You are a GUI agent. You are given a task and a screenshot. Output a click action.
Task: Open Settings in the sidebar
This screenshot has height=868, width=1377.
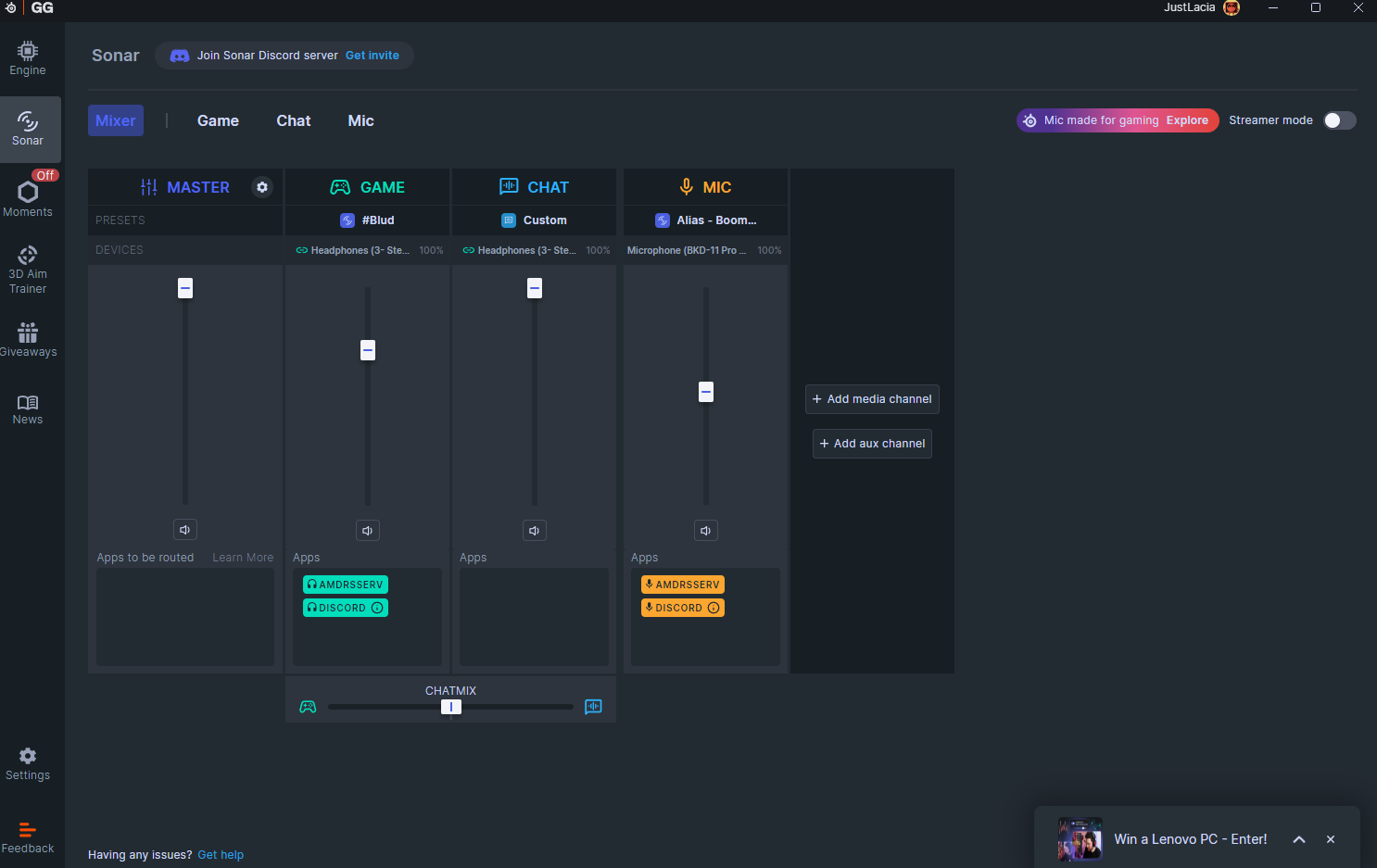point(28,764)
